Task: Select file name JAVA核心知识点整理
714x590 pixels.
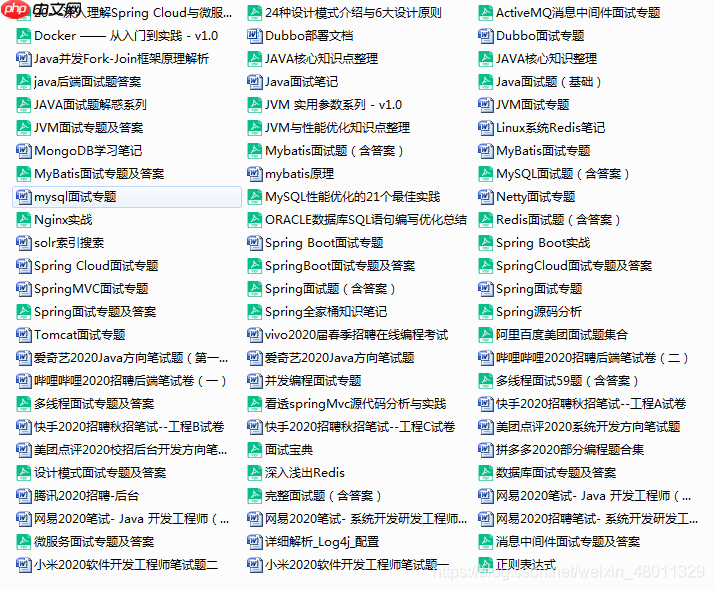Action: point(321,59)
